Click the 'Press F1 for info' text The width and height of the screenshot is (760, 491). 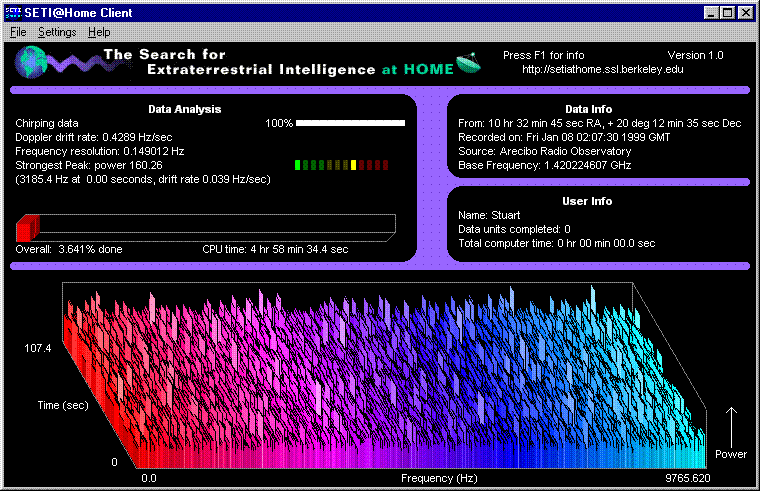click(543, 55)
